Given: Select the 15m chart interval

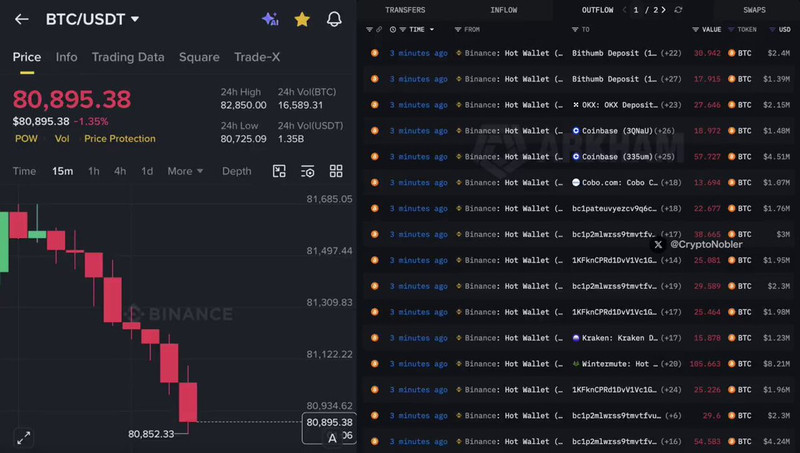Looking at the screenshot, I should click(63, 171).
